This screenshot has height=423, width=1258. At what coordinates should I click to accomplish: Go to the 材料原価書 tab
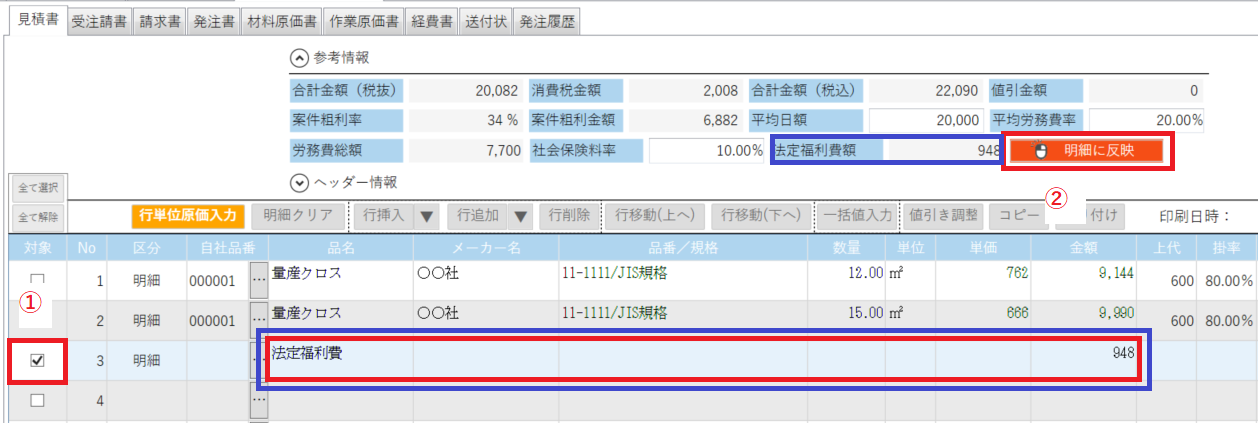click(x=282, y=24)
